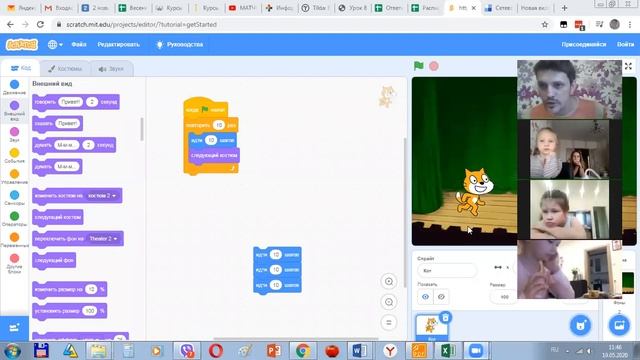Click the говорить Привет 2 секунд block
Image resolution: width=640 pixels, height=360 pixels.
[x=76, y=102]
